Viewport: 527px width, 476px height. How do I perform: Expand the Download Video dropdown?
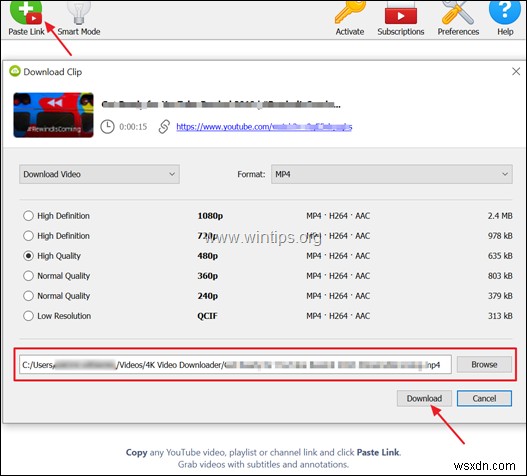click(99, 174)
